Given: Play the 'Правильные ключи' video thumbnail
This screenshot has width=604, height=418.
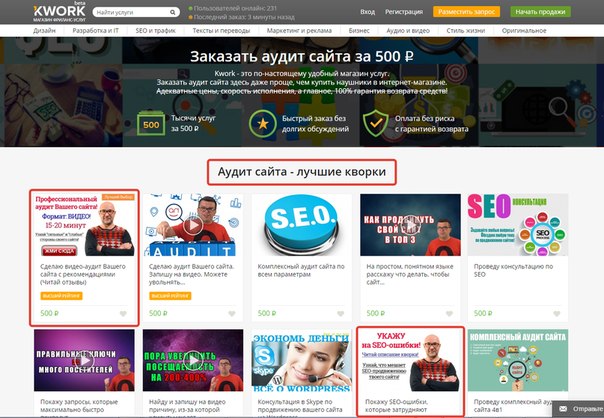Looking at the screenshot, I should [x=84, y=360].
